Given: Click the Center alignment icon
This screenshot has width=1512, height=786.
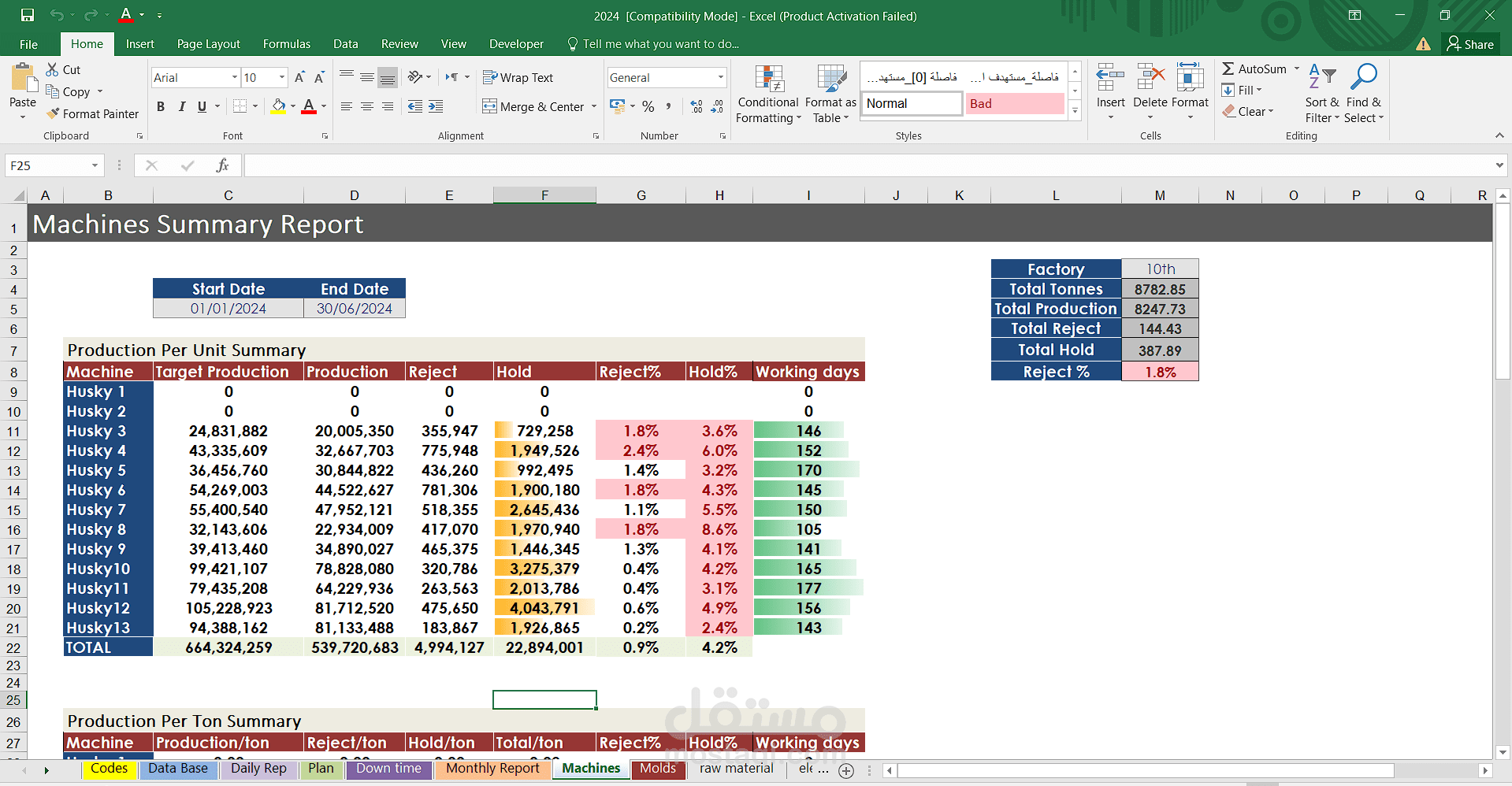Looking at the screenshot, I should [x=367, y=106].
